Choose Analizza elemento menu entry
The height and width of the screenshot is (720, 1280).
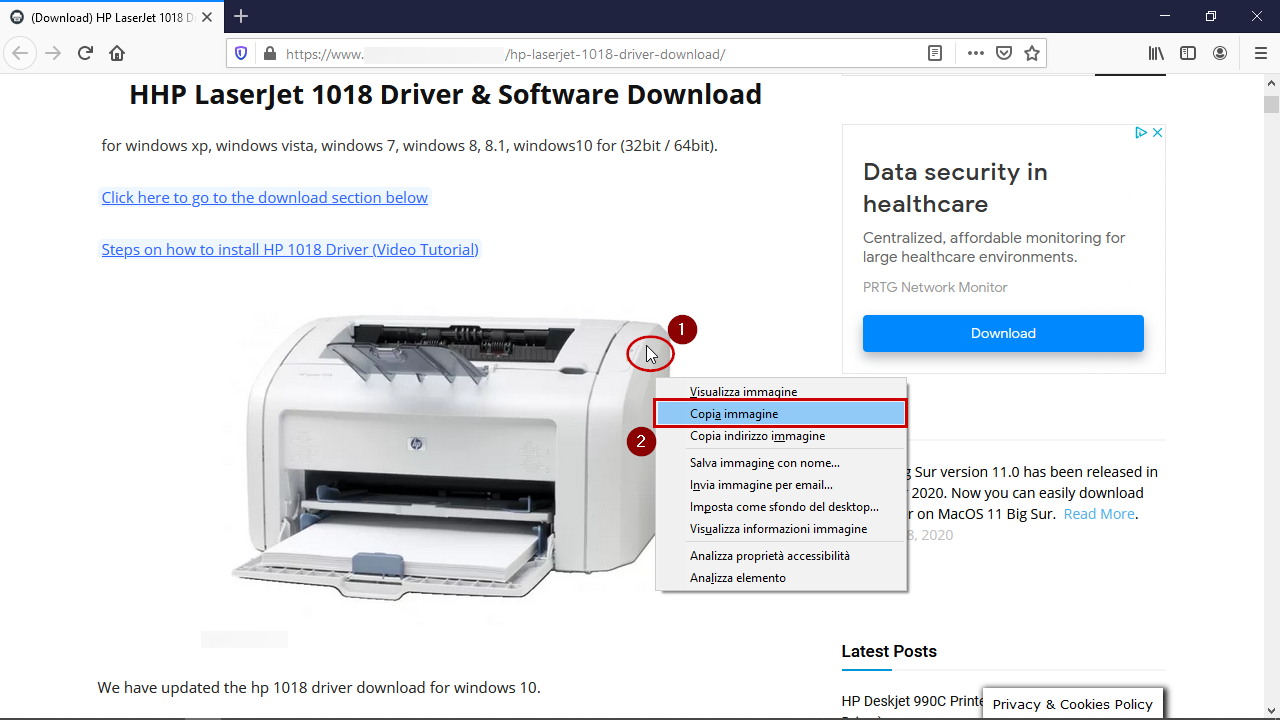781,578
